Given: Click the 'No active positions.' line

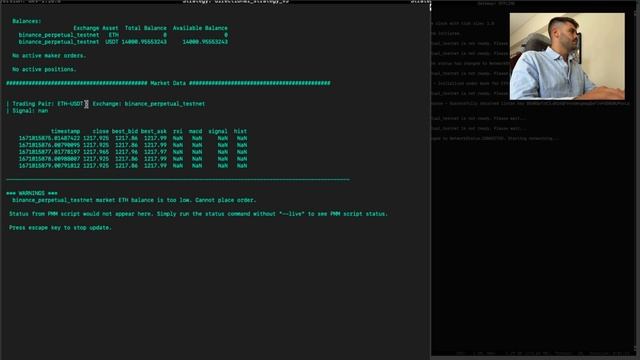Looking at the screenshot, I should [x=44, y=69].
